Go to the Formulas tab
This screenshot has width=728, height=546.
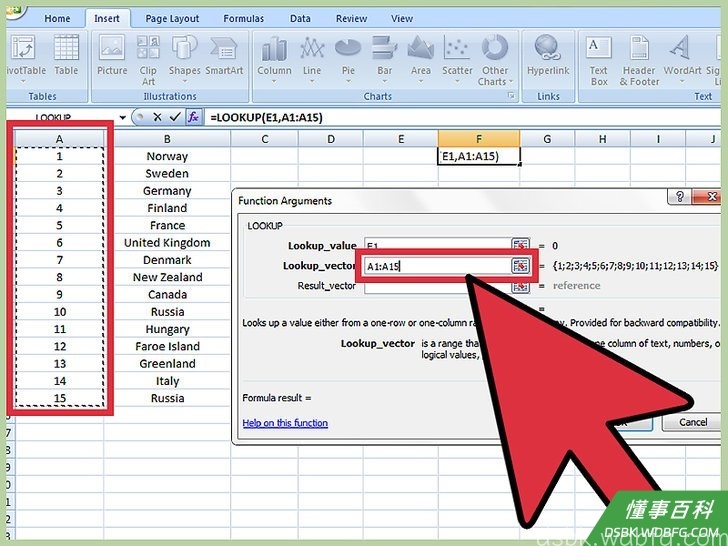pyautogui.click(x=243, y=19)
